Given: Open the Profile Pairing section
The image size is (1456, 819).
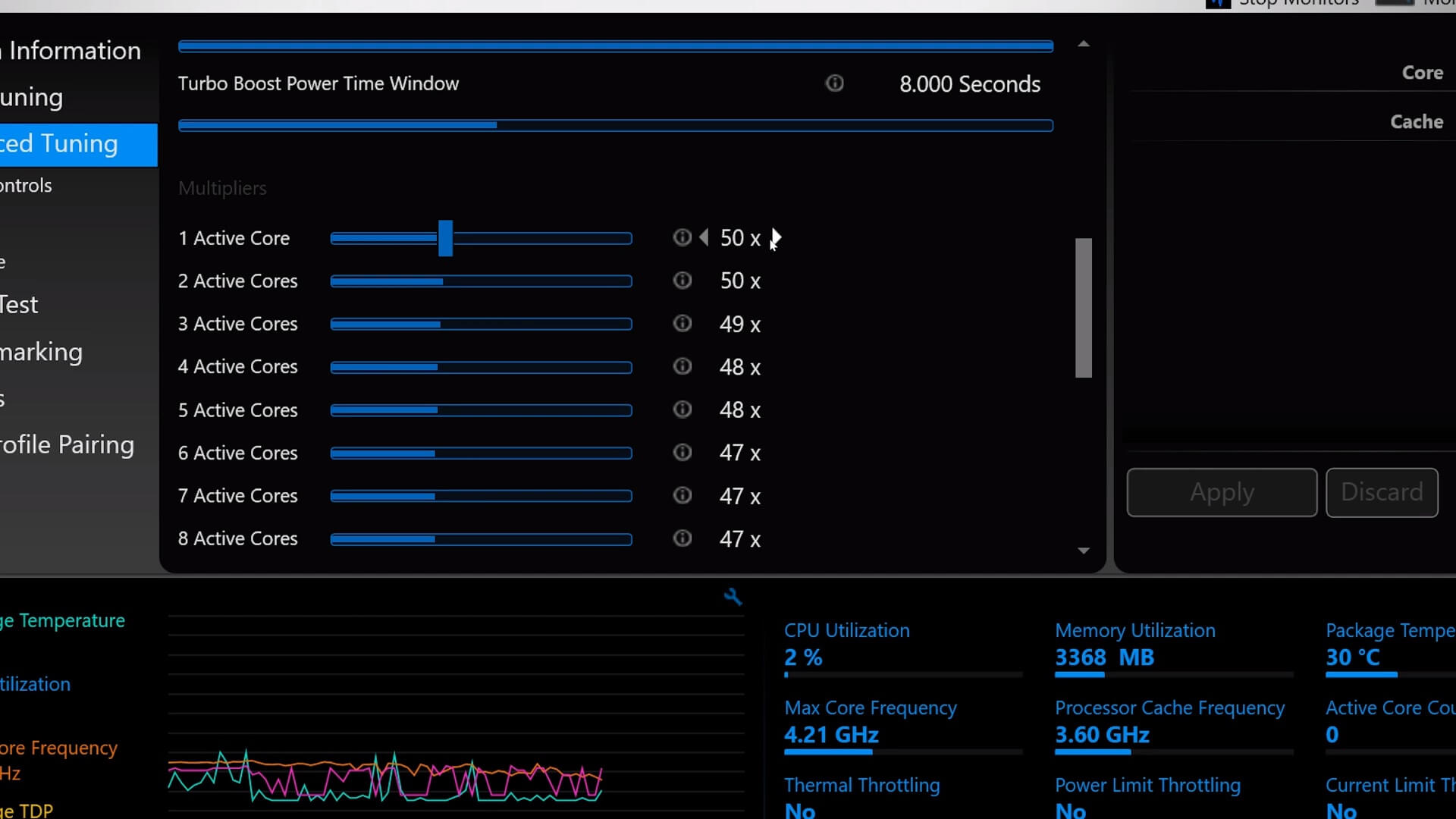Looking at the screenshot, I should tap(67, 444).
